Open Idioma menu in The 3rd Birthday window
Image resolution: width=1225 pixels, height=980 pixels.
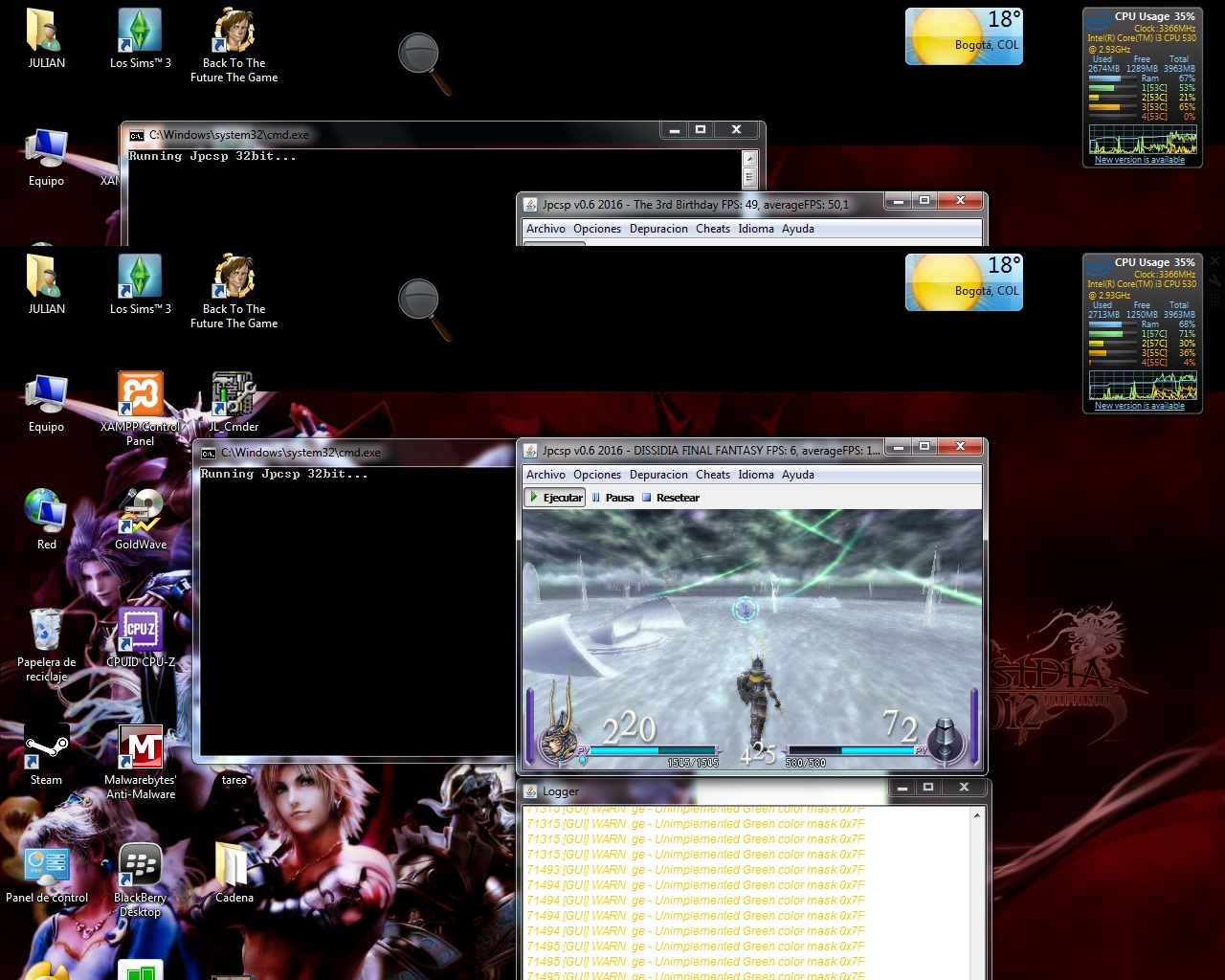(x=756, y=229)
